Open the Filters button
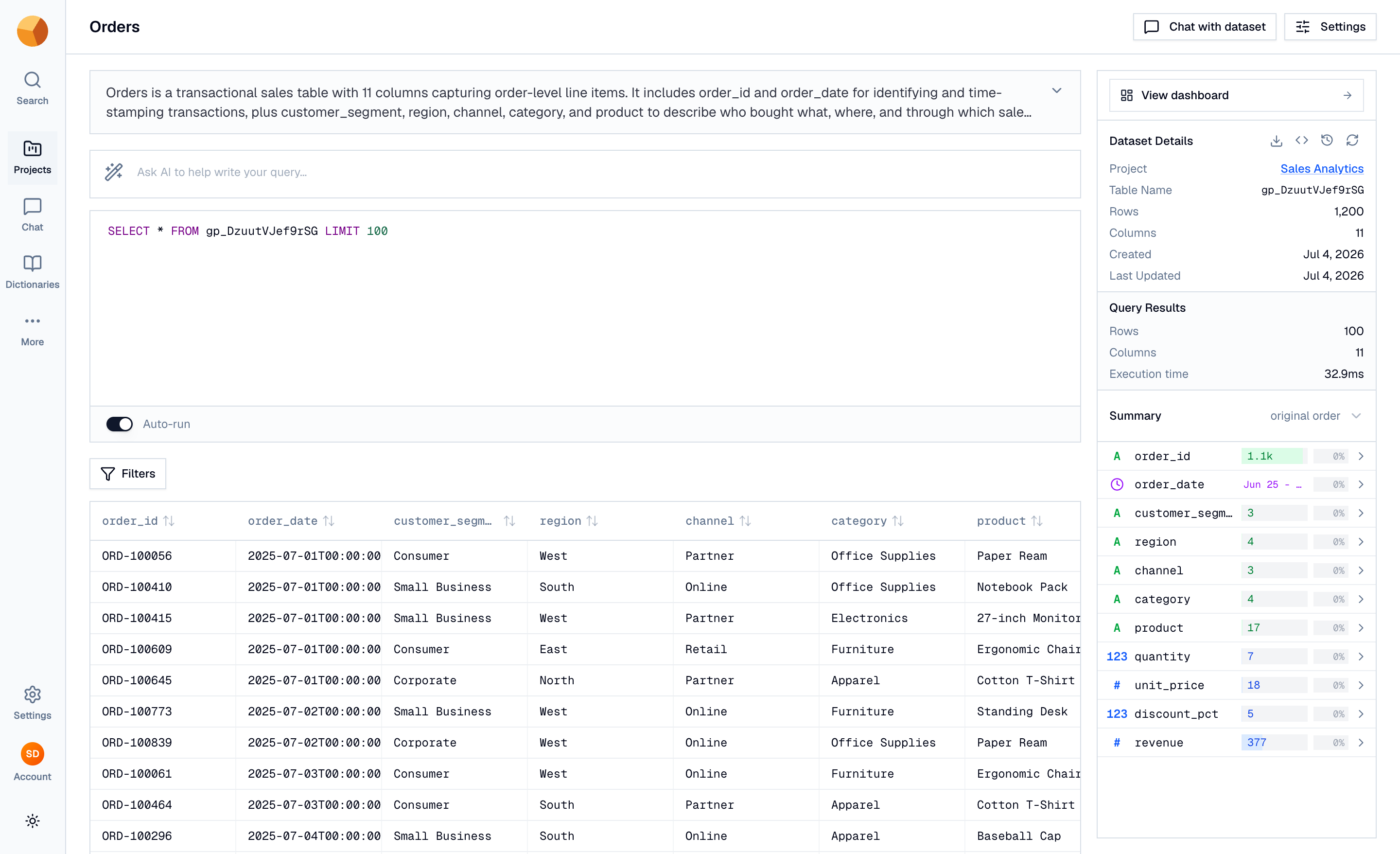 coord(128,474)
